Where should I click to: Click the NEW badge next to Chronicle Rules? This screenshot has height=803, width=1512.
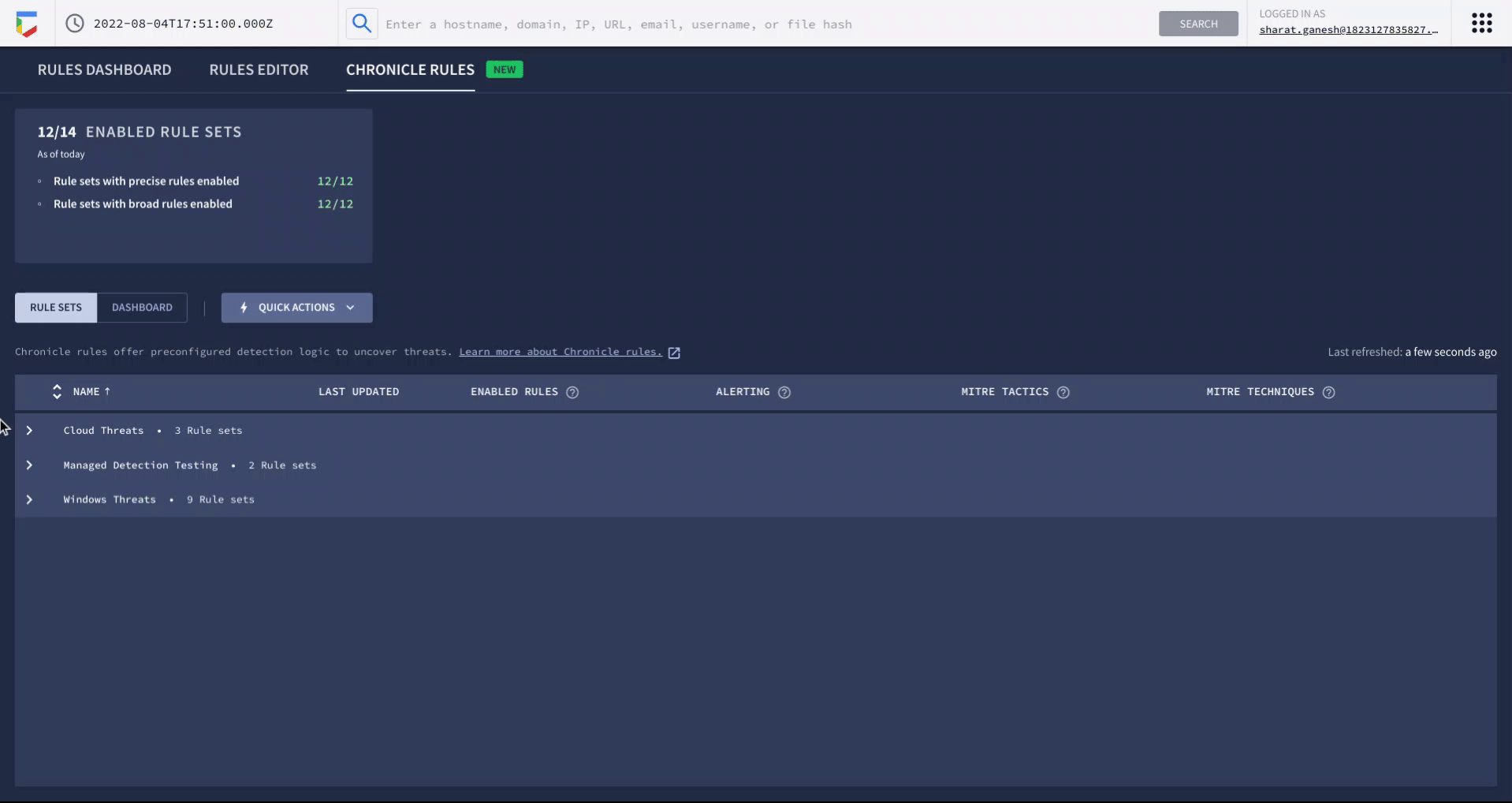[505, 69]
